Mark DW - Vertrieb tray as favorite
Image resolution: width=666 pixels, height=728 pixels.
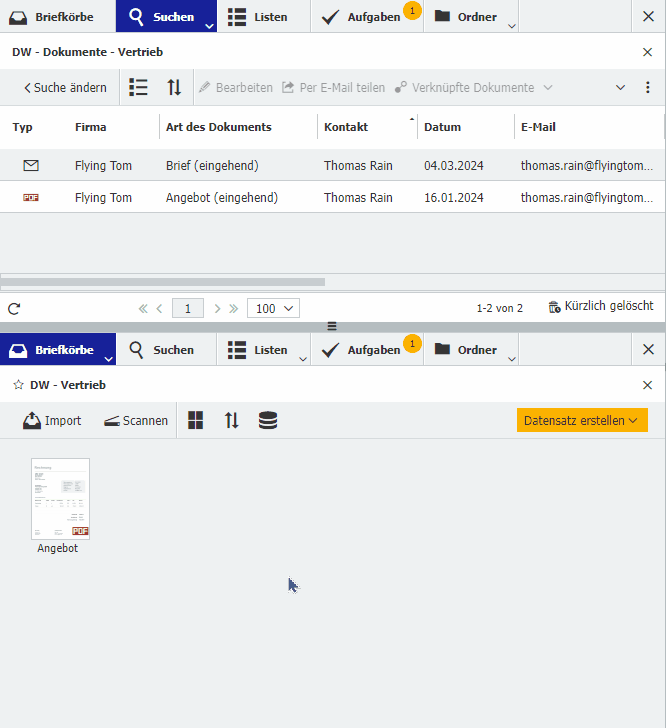pos(18,385)
